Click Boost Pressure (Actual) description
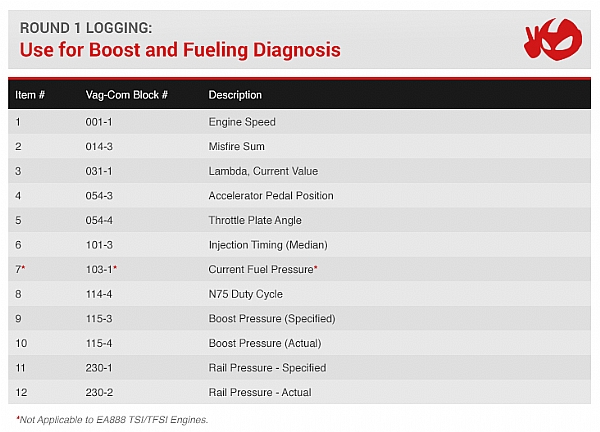600x432 pixels. tap(265, 343)
